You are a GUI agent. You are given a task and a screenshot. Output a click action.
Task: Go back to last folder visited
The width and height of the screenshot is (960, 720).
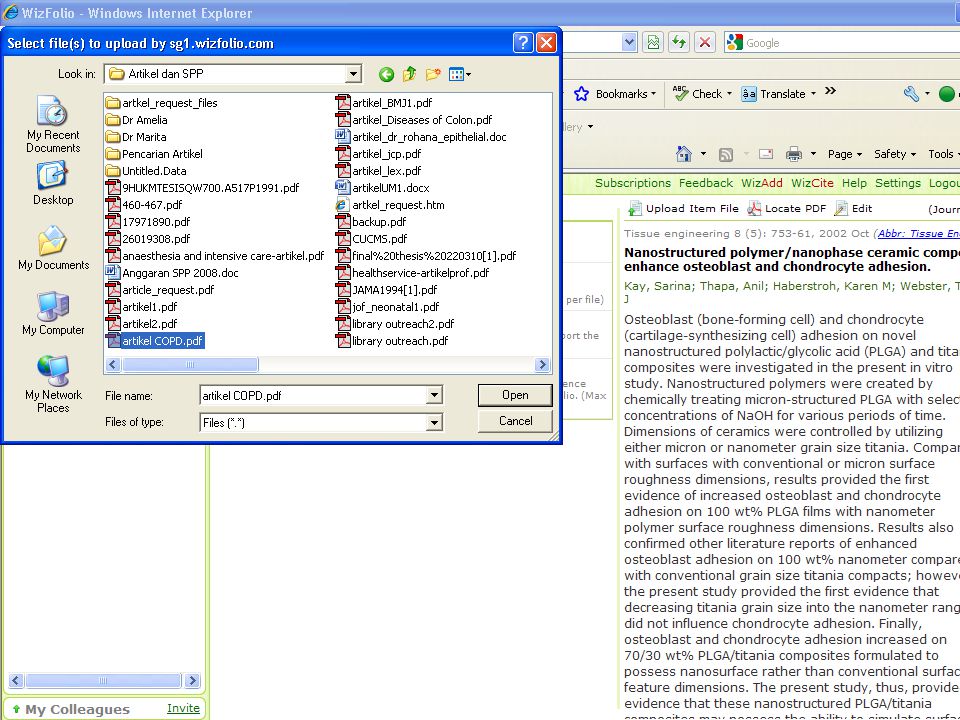coord(386,75)
